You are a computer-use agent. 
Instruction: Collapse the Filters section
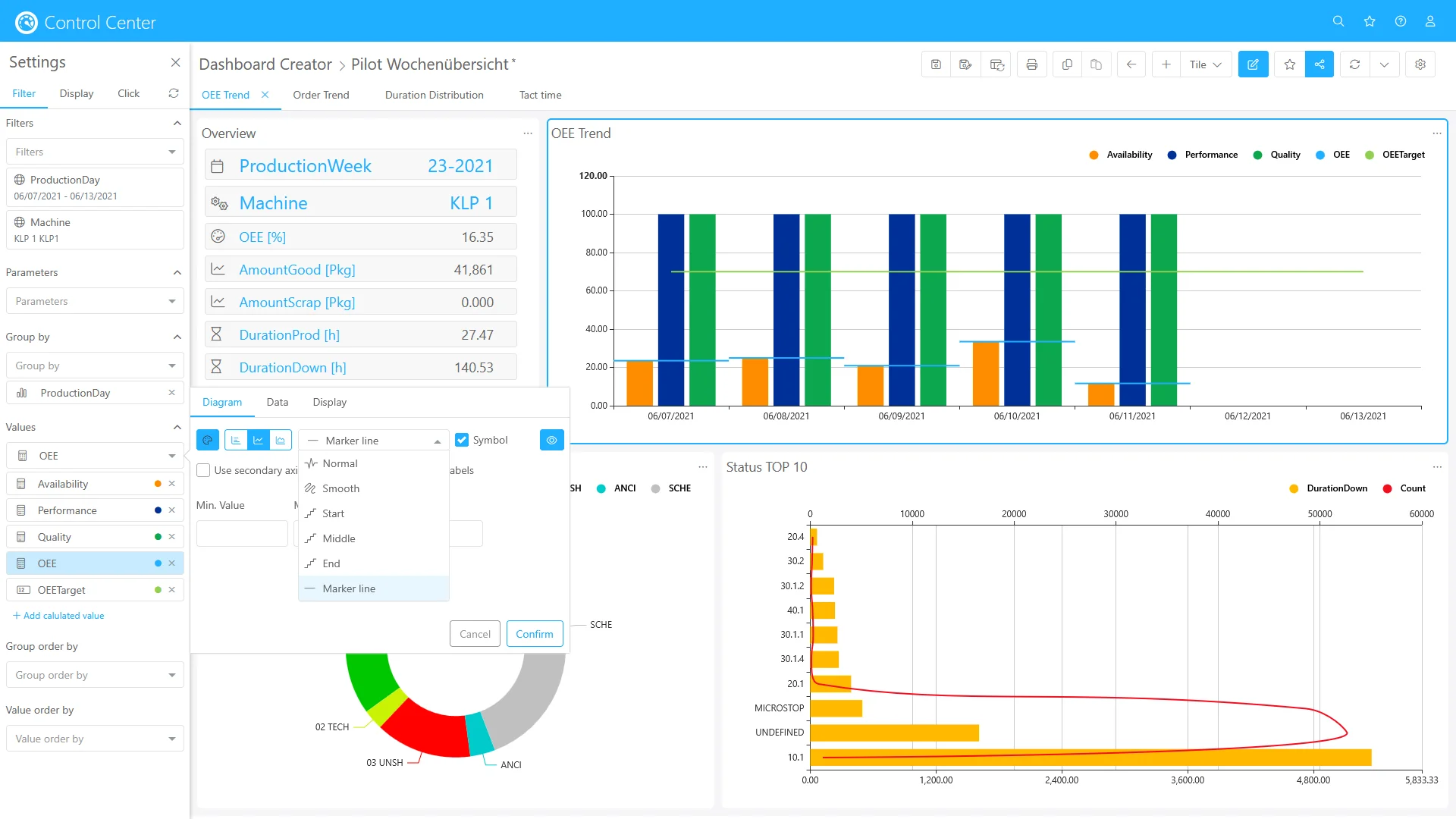(x=177, y=123)
